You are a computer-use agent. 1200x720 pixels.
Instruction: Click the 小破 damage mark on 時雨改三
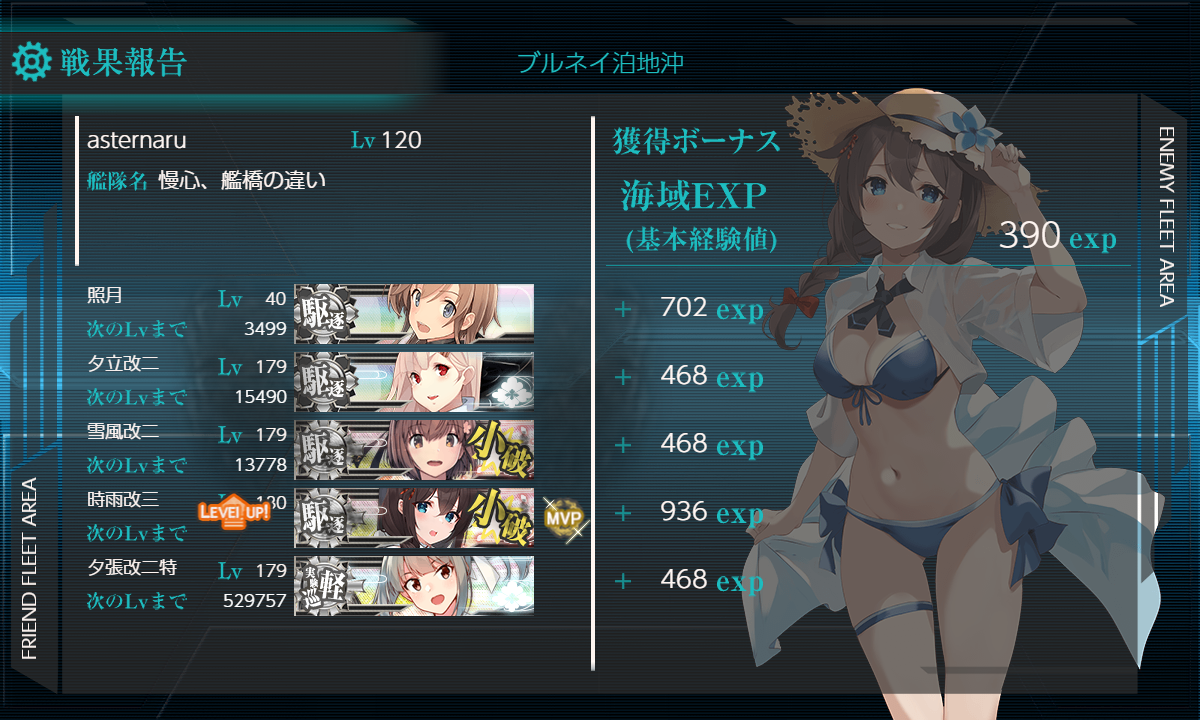point(501,517)
